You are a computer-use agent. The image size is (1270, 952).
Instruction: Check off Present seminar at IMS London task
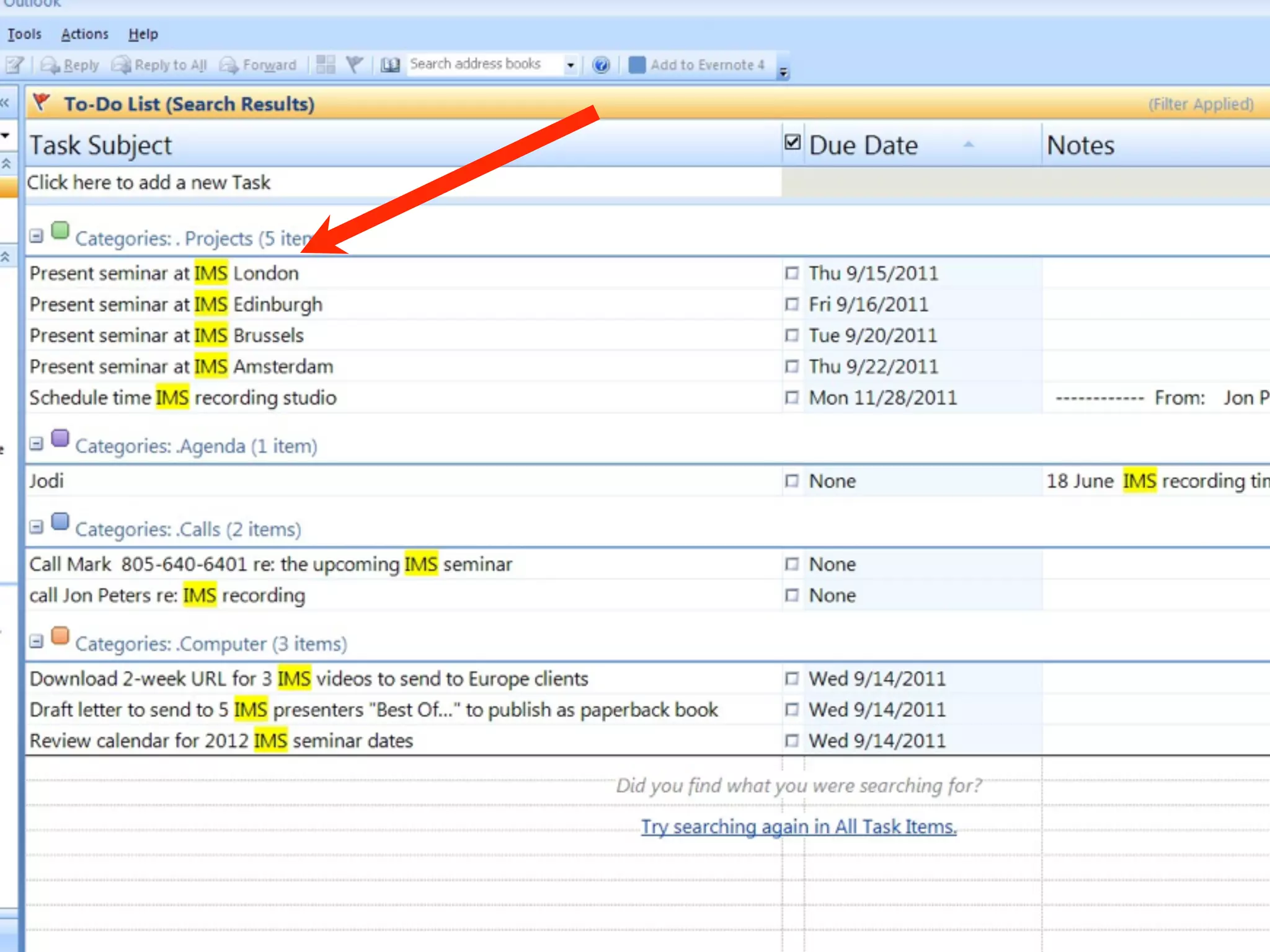(x=792, y=273)
